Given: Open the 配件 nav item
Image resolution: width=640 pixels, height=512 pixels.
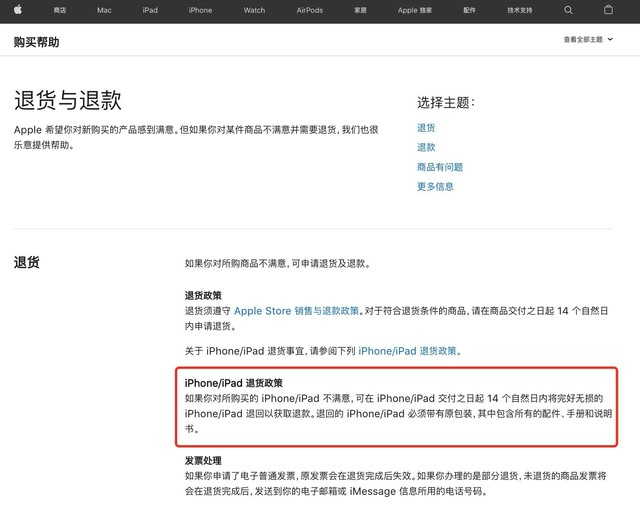Looking at the screenshot, I should click(x=469, y=10).
